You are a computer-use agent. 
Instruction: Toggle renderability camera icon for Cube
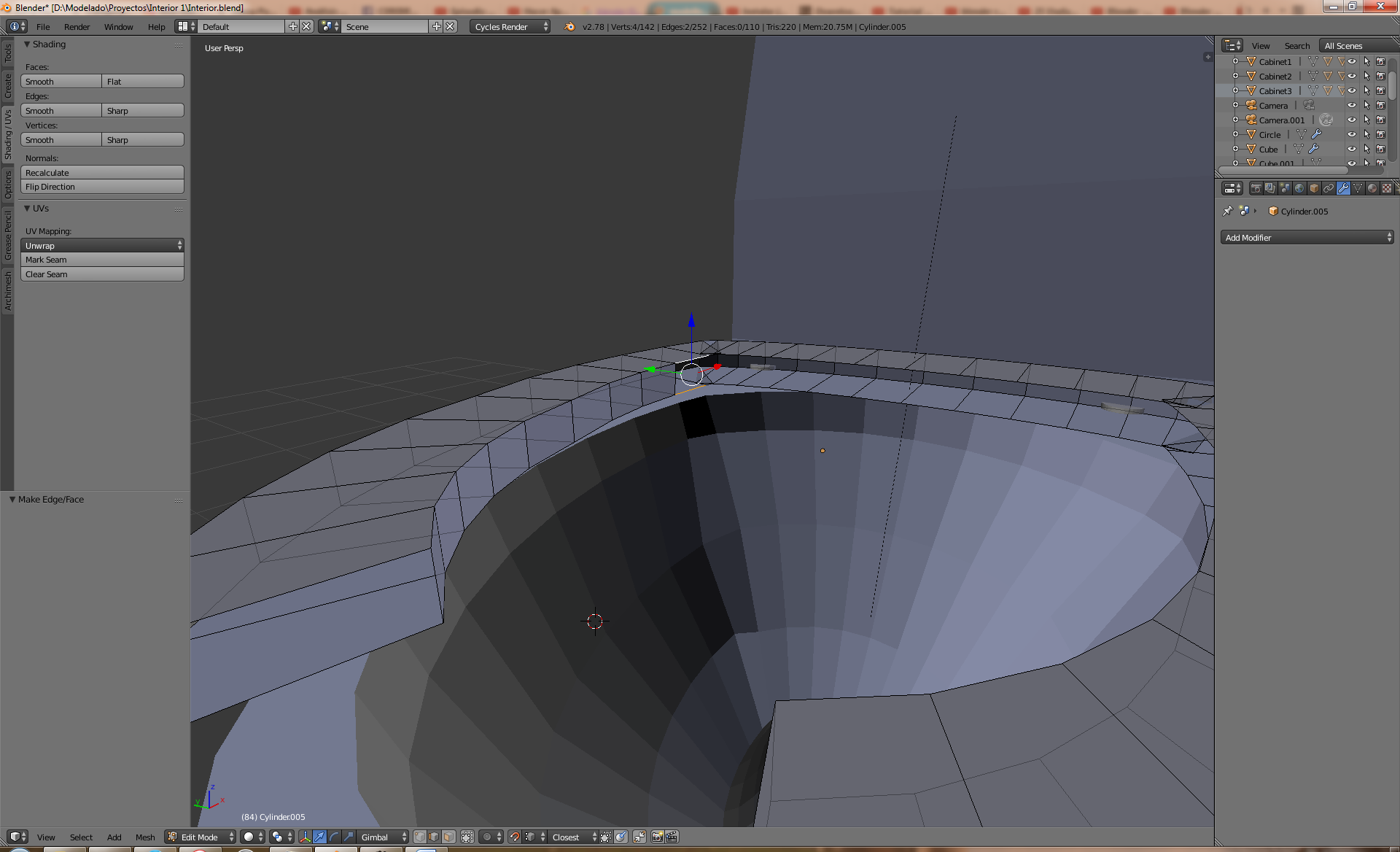1380,149
